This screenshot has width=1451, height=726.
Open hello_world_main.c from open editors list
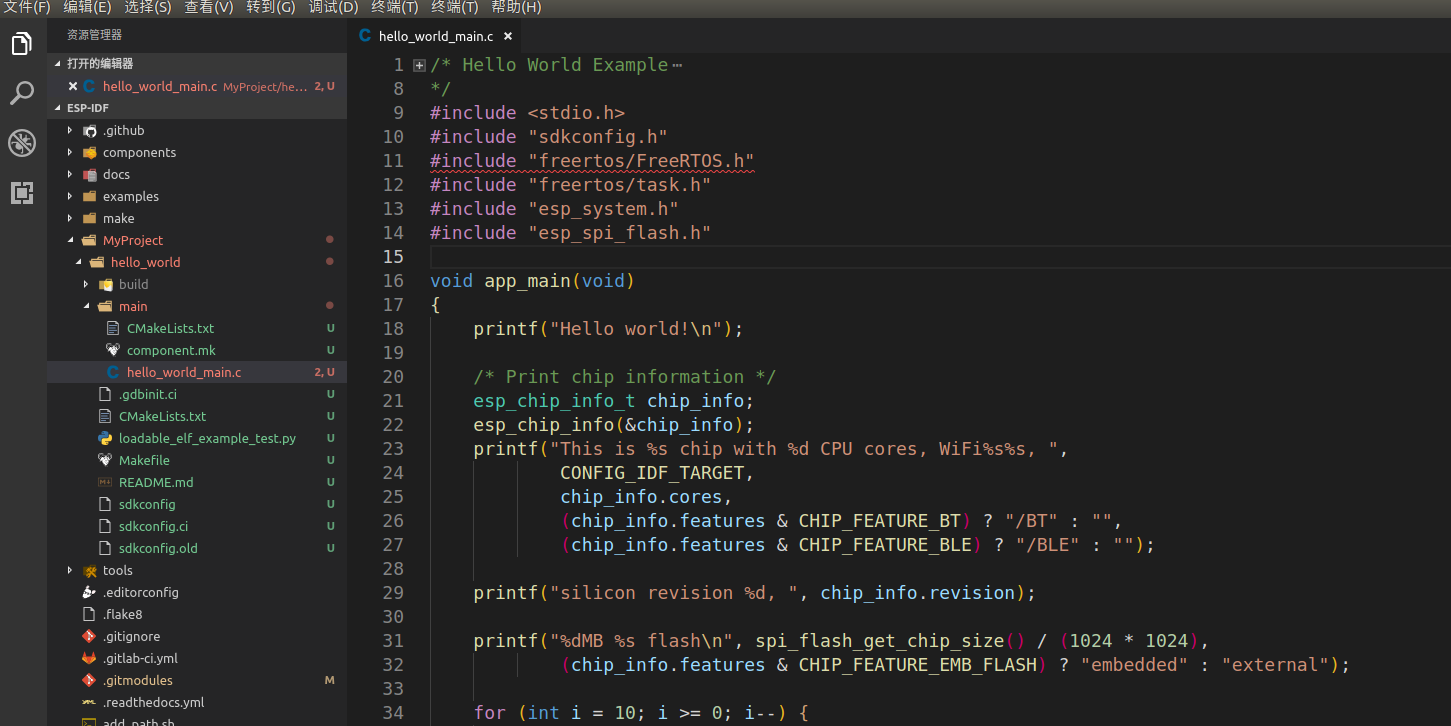(x=197, y=87)
